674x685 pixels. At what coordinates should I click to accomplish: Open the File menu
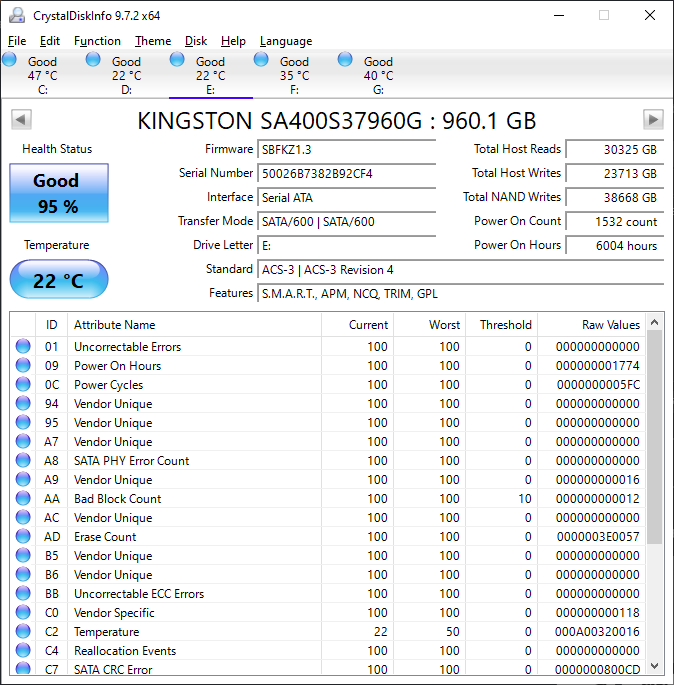click(17, 41)
